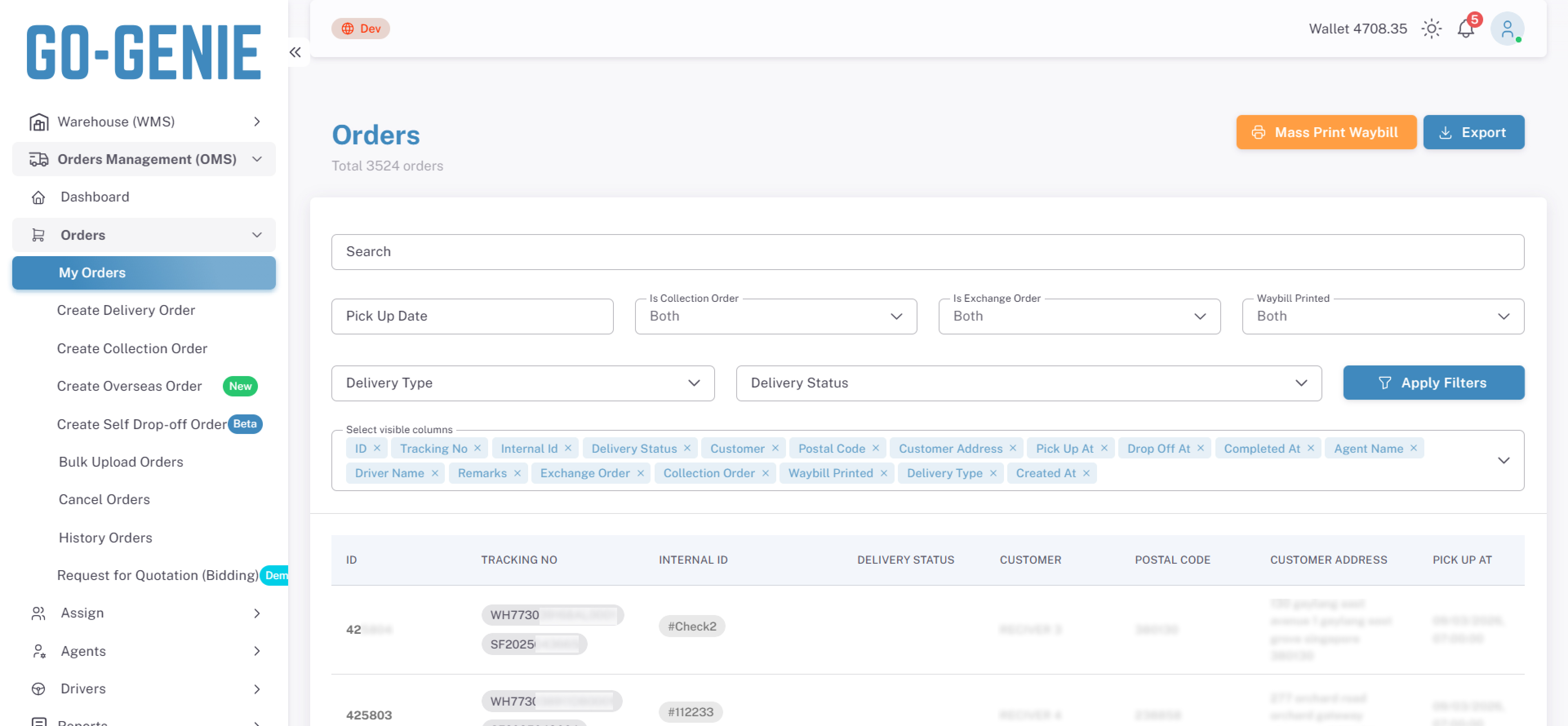The width and height of the screenshot is (1568, 726).
Task: Click the Orders Management truck icon
Action: click(x=38, y=159)
